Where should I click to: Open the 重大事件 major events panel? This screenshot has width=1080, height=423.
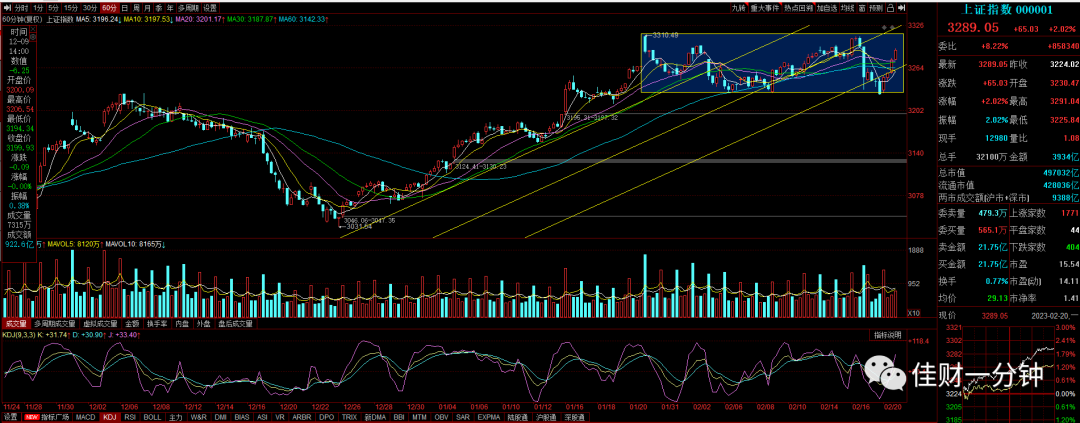pos(765,8)
